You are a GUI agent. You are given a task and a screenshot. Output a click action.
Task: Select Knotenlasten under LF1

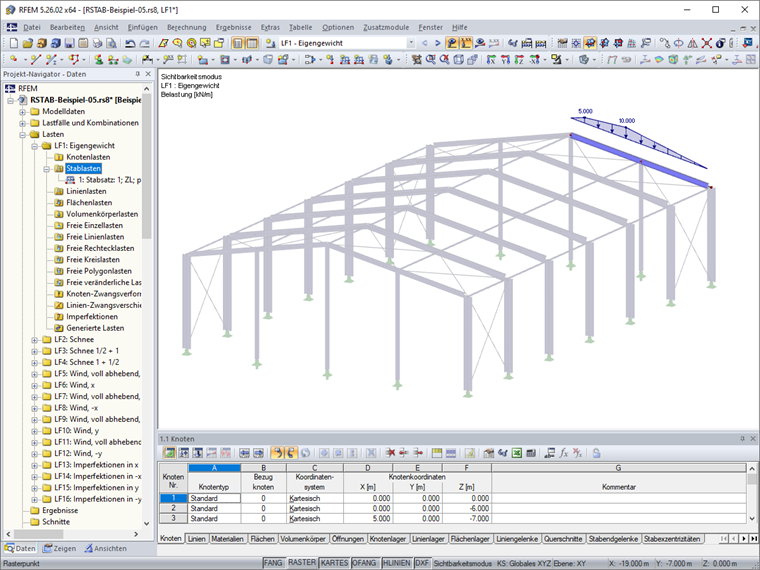click(88, 157)
